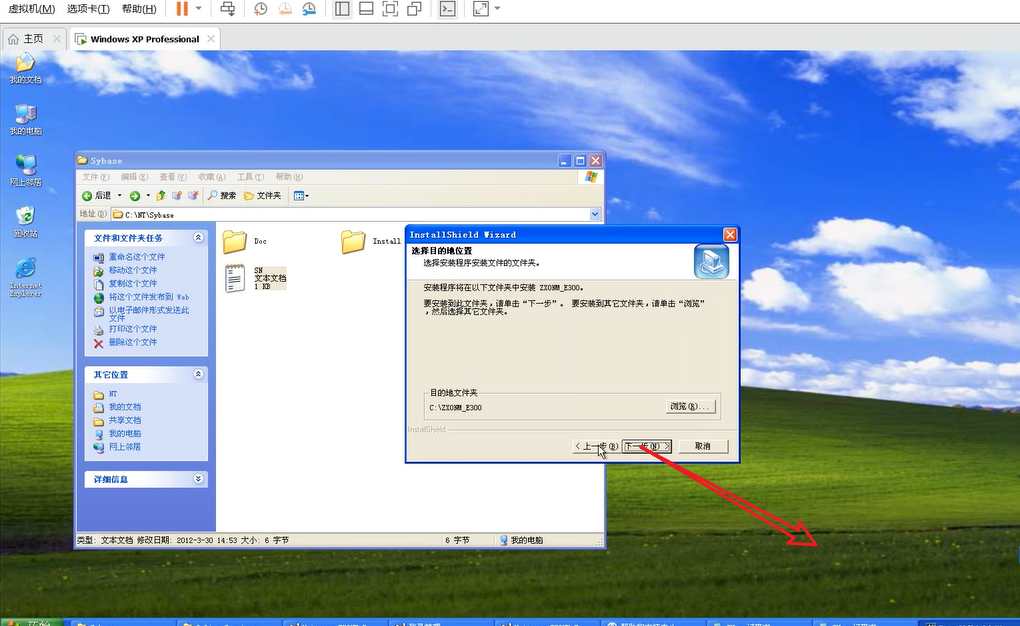Click 移动这个文件 task link
Viewport: 1020px width, 626px height.
pyautogui.click(x=133, y=270)
